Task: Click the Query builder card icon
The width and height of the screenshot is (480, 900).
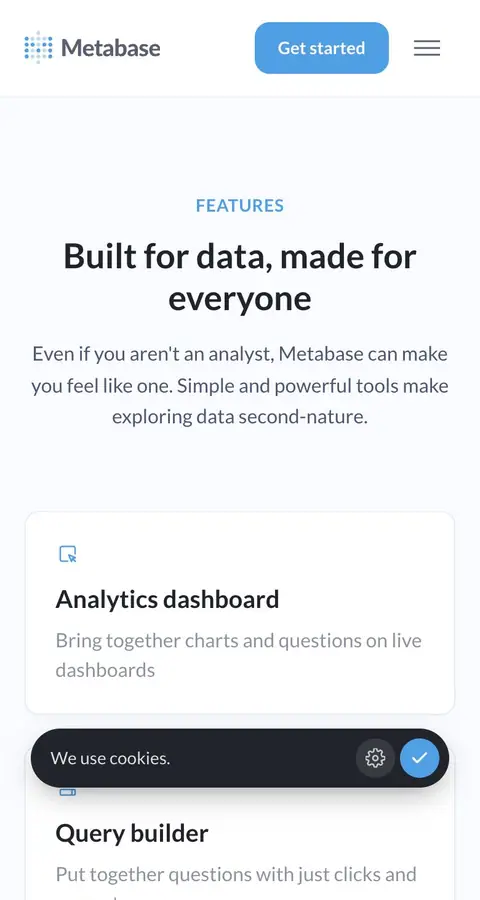Action: (68, 792)
